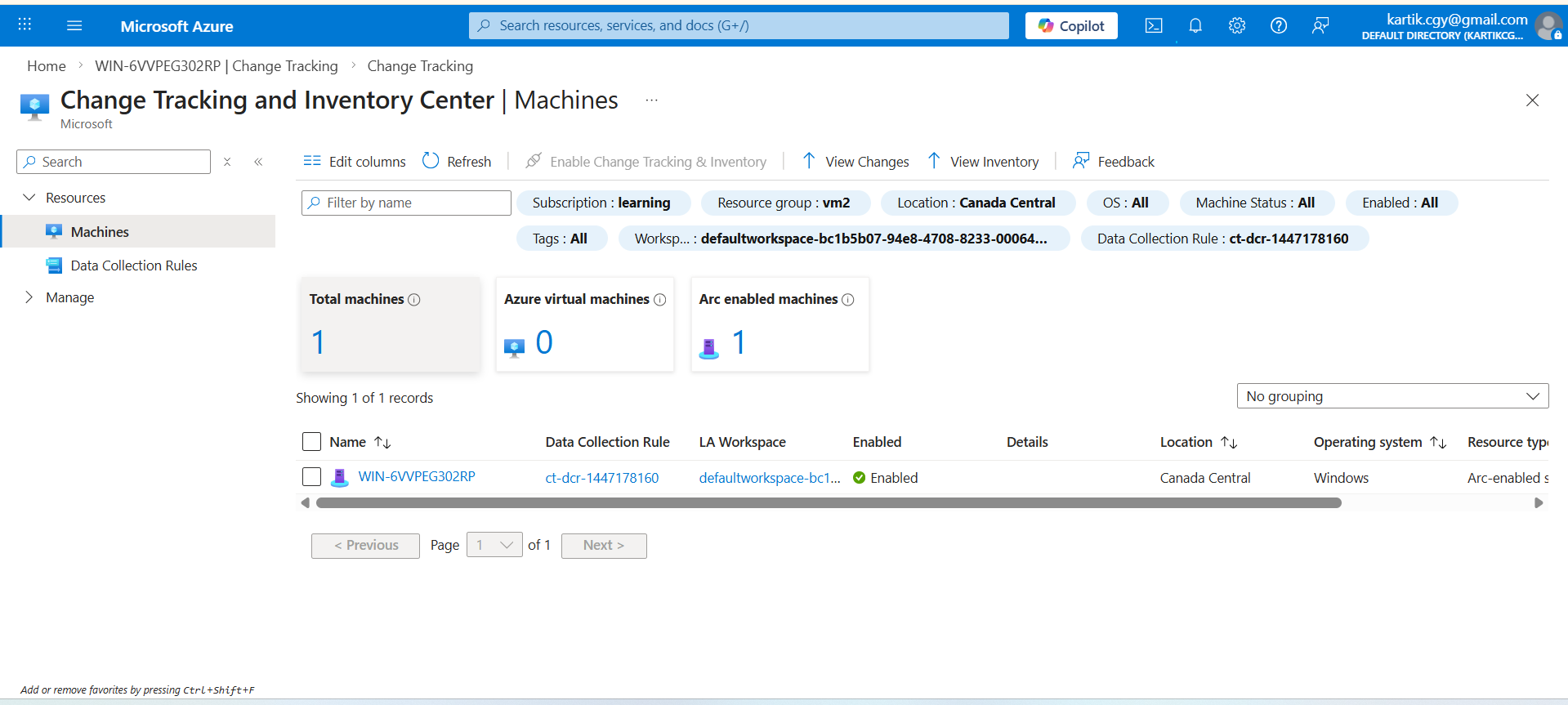Click the sidebar Search field
The width and height of the screenshot is (1568, 705).
114,162
